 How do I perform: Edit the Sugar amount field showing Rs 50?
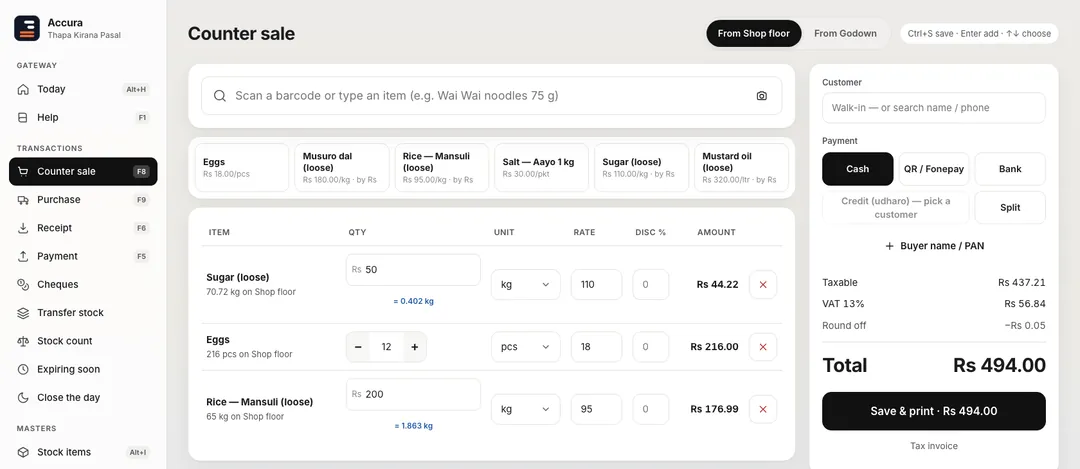point(413,270)
